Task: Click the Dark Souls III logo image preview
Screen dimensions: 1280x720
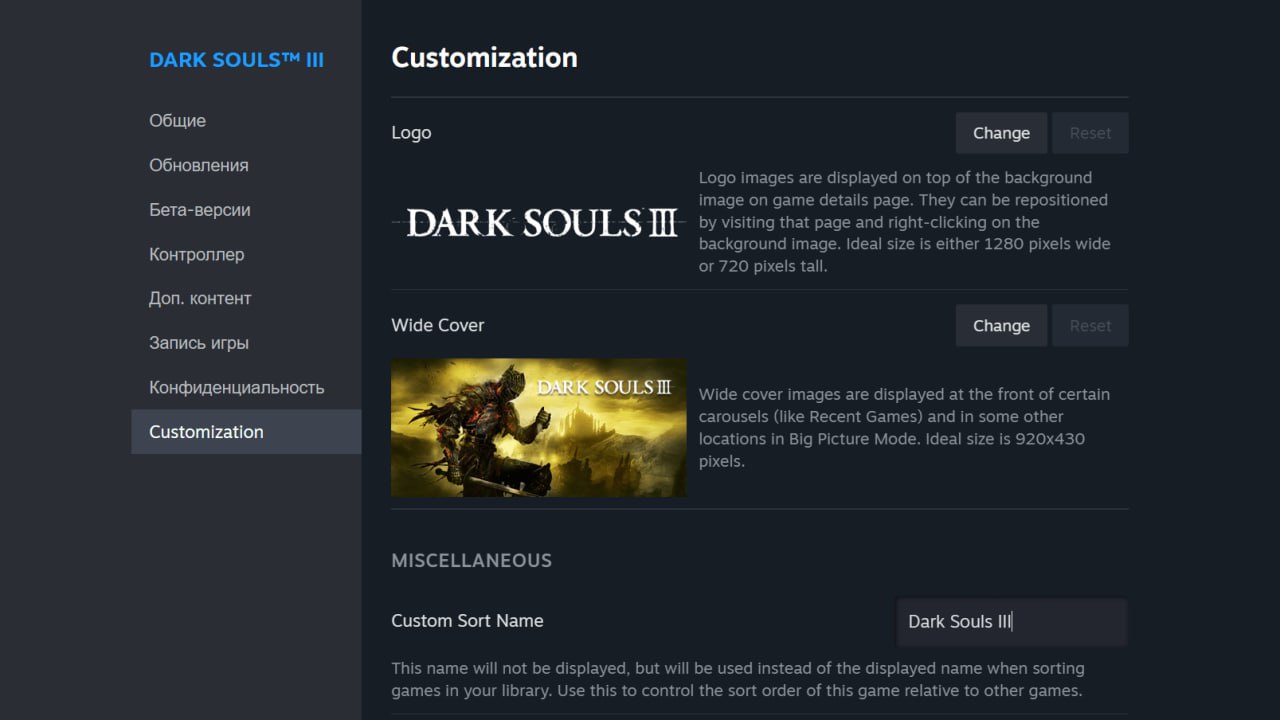Action: tap(540, 223)
